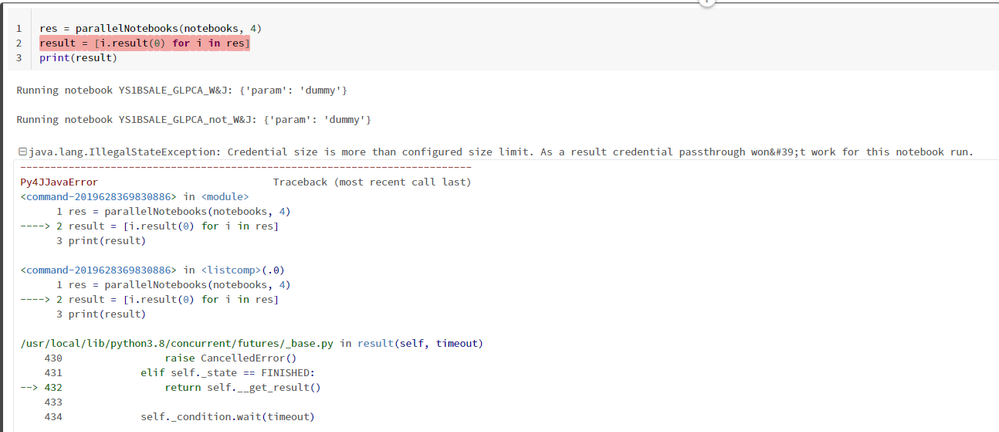Viewport: 999px width, 432px height.
Task: Click the print(result) line in the cell
Action: click(x=78, y=58)
